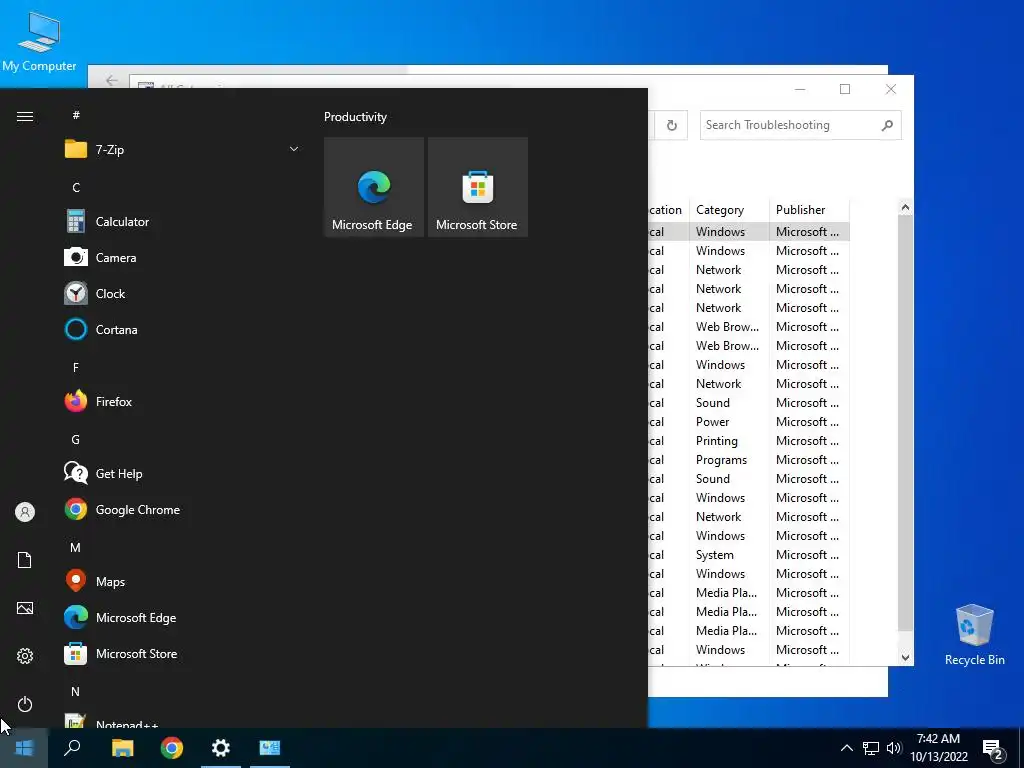Image resolution: width=1024 pixels, height=768 pixels.
Task: Open Microsoft Edge in the app list
Action: 182,617
